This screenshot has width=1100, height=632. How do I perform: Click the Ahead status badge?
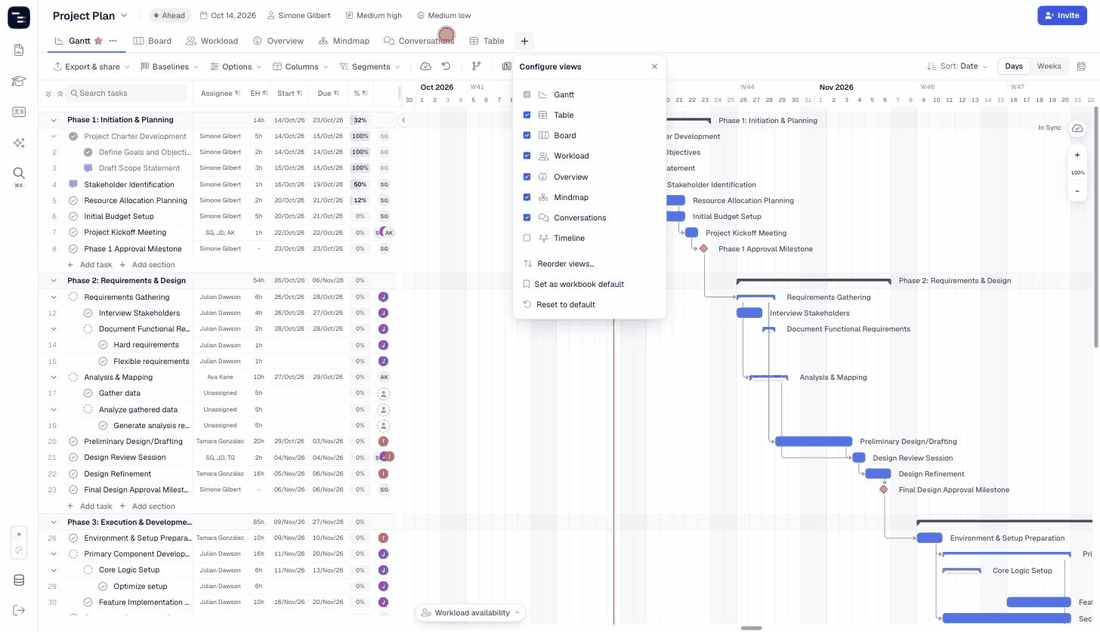coord(169,15)
